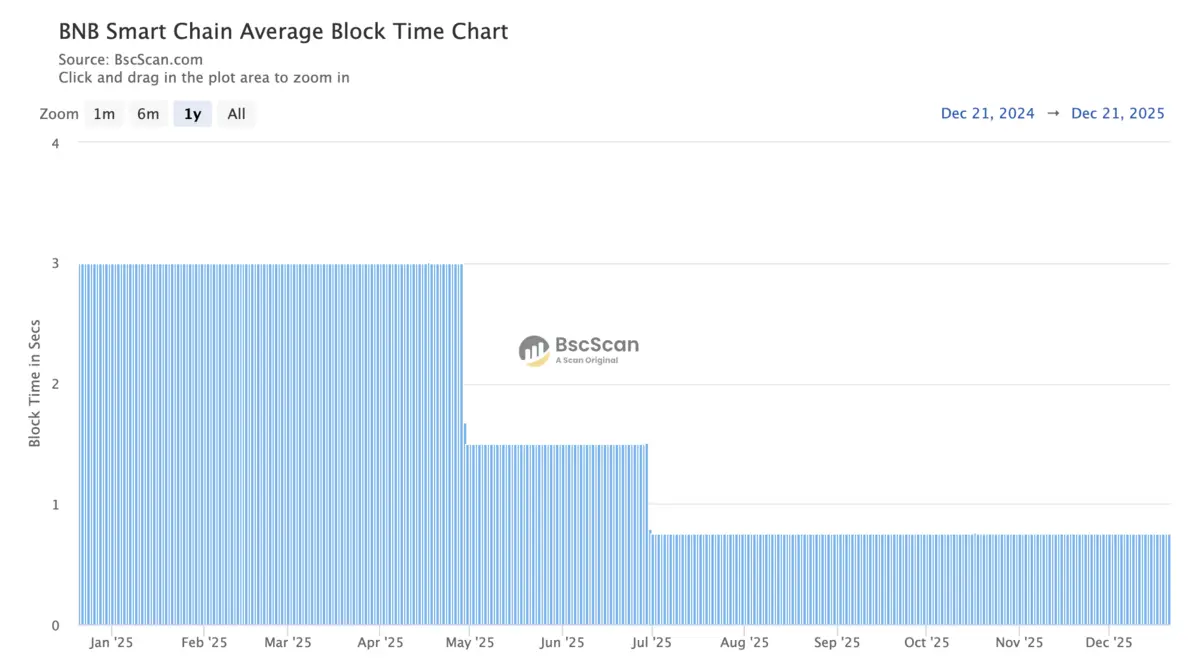Show All time range
Viewport: 1192px width, 671px height.
click(236, 114)
